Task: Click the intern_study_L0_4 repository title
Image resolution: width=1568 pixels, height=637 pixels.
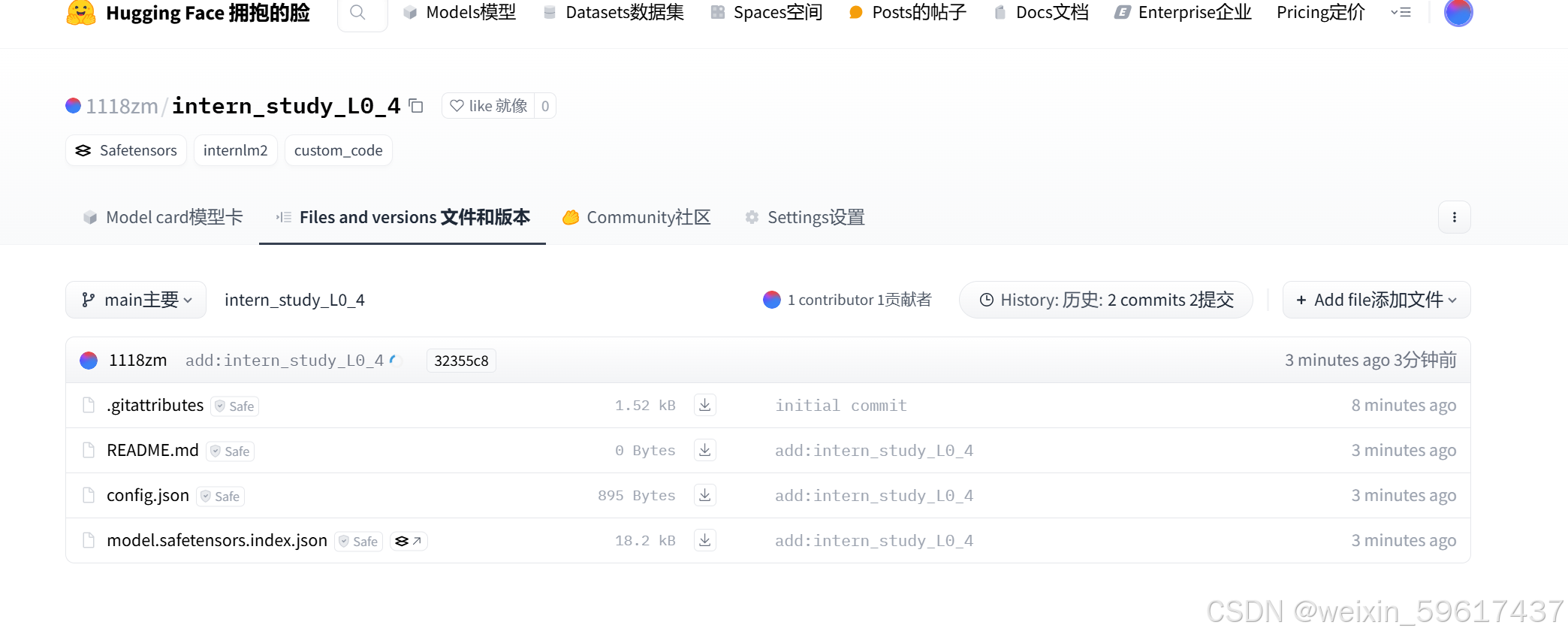Action: 286,106
